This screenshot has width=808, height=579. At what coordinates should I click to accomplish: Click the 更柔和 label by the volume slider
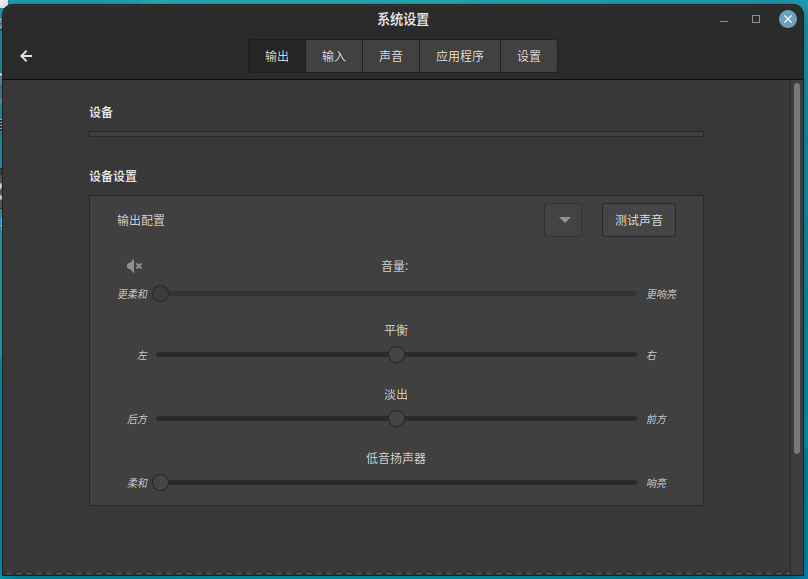click(x=132, y=294)
